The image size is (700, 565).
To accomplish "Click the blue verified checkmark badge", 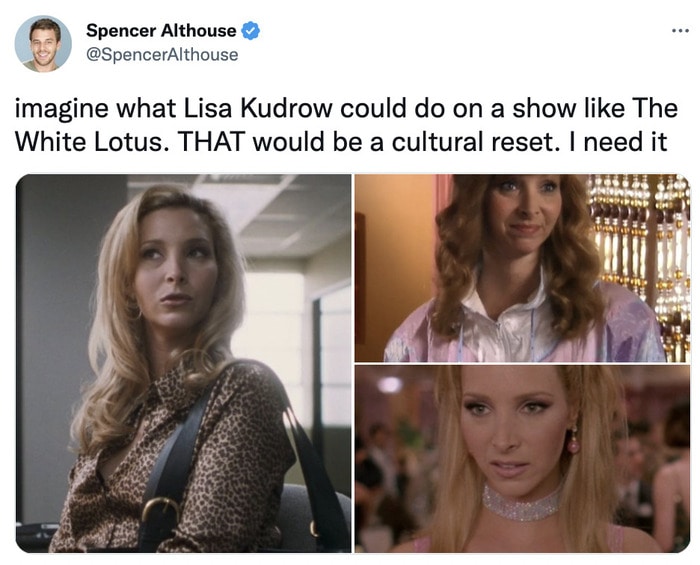I will tap(250, 31).
